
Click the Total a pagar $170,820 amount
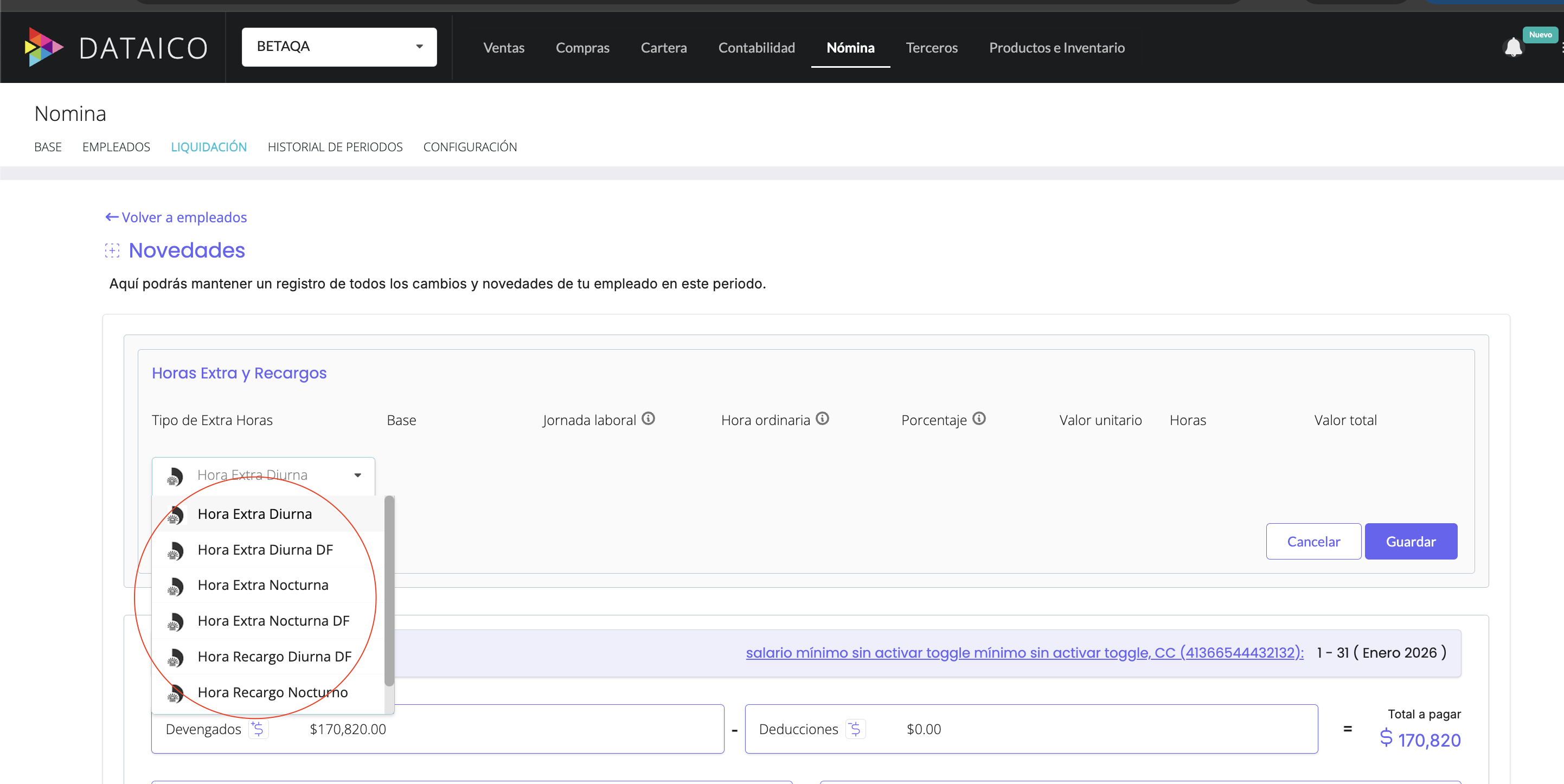pos(1420,740)
